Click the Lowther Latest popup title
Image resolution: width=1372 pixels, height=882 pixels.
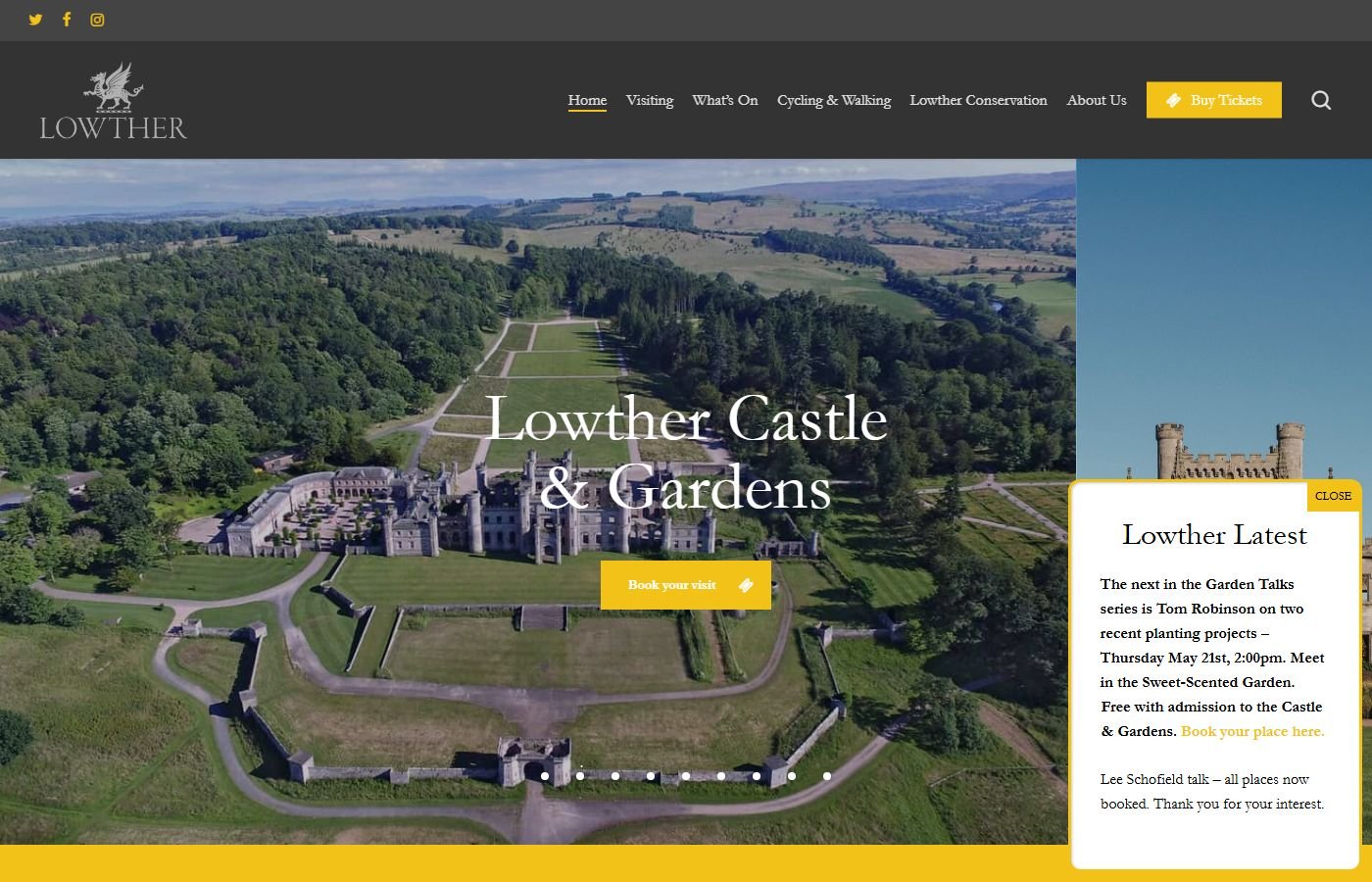(1214, 535)
